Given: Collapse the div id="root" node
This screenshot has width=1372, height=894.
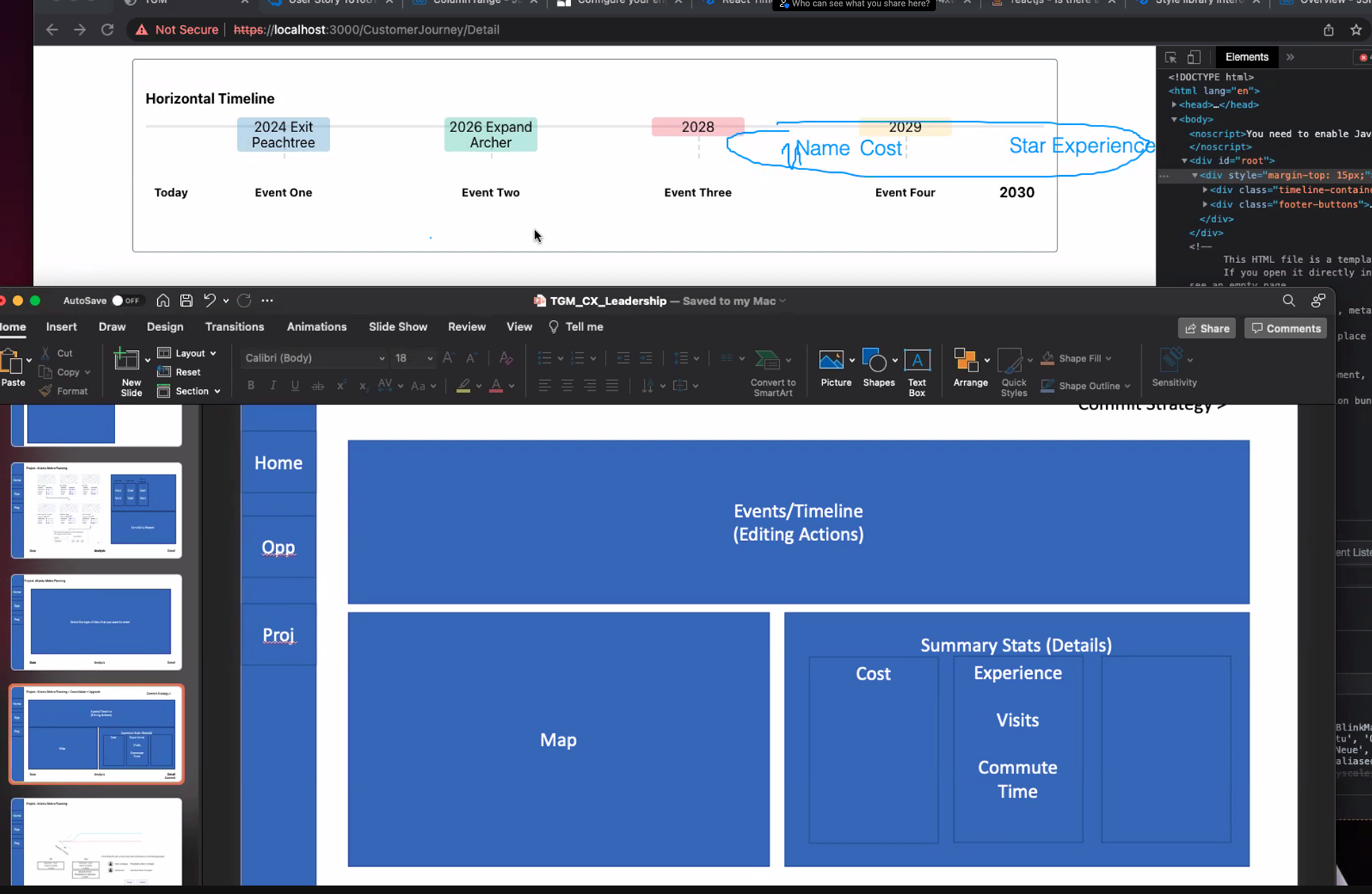Looking at the screenshot, I should pyautogui.click(x=1184, y=161).
